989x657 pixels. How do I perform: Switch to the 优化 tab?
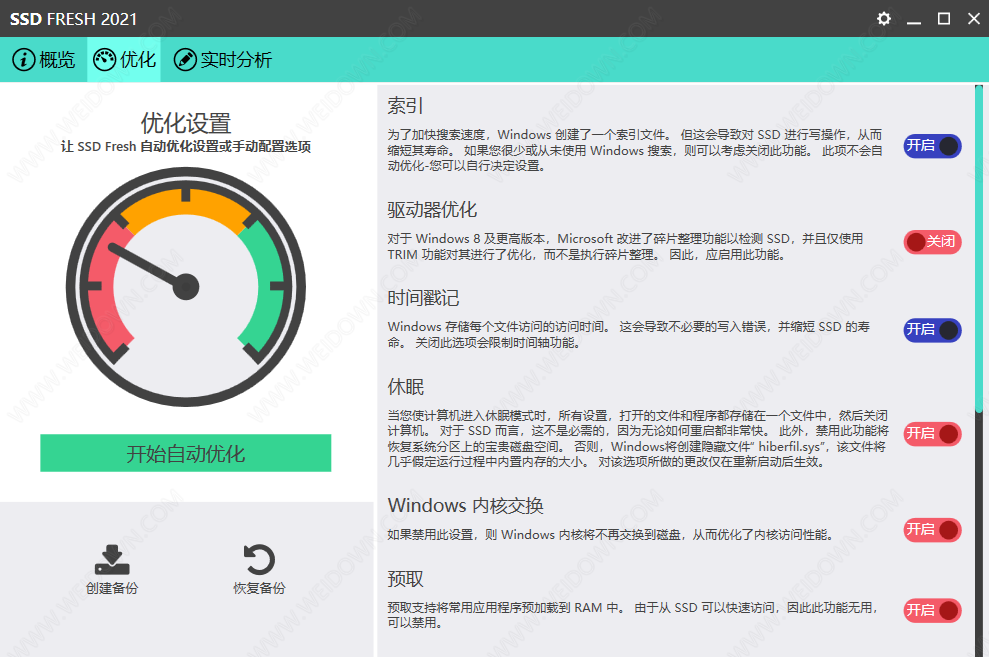tap(124, 60)
